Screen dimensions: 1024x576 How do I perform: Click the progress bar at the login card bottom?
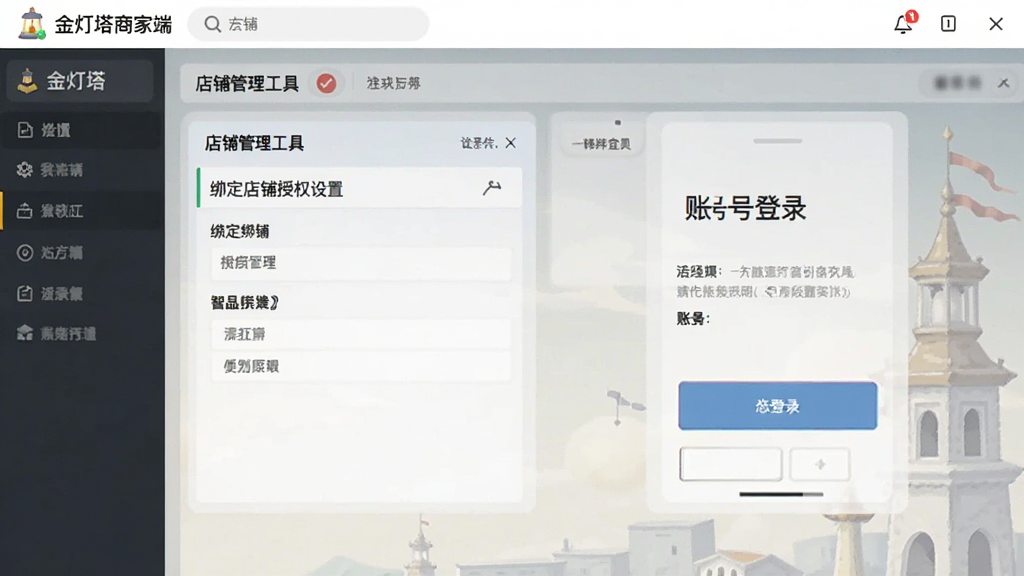click(781, 494)
